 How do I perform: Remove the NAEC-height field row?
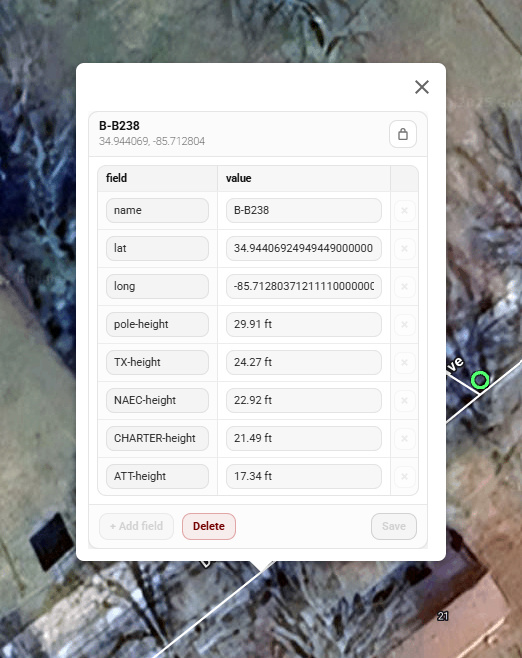click(405, 400)
